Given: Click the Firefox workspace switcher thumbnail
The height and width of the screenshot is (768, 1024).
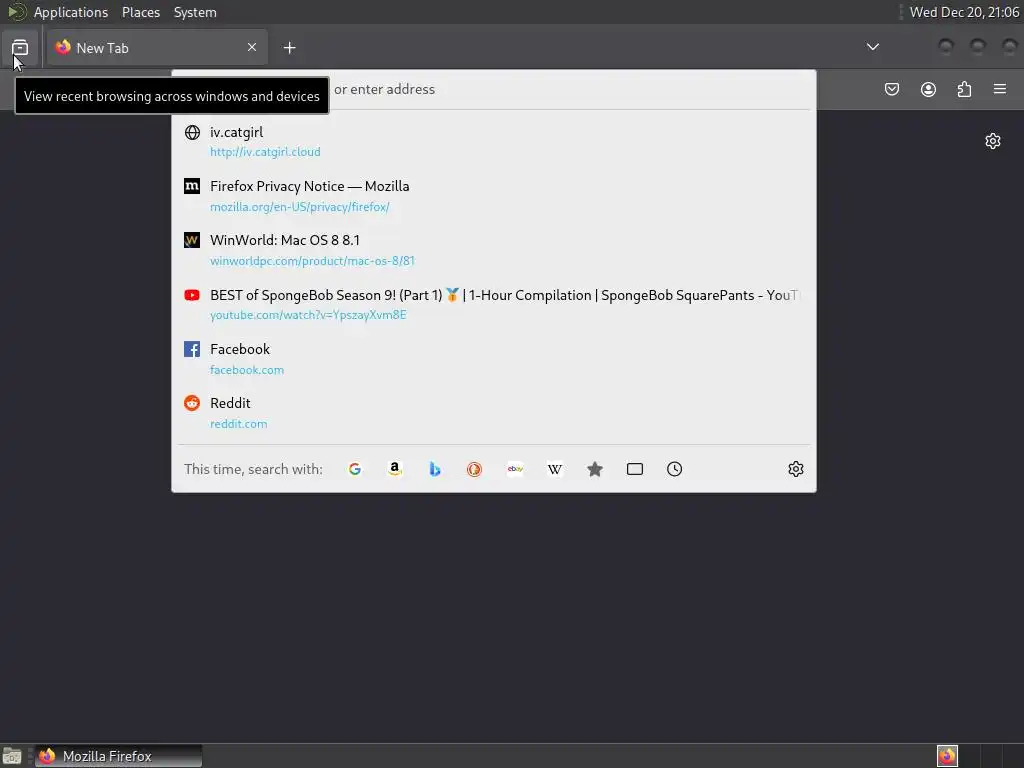Looking at the screenshot, I should 947,756.
